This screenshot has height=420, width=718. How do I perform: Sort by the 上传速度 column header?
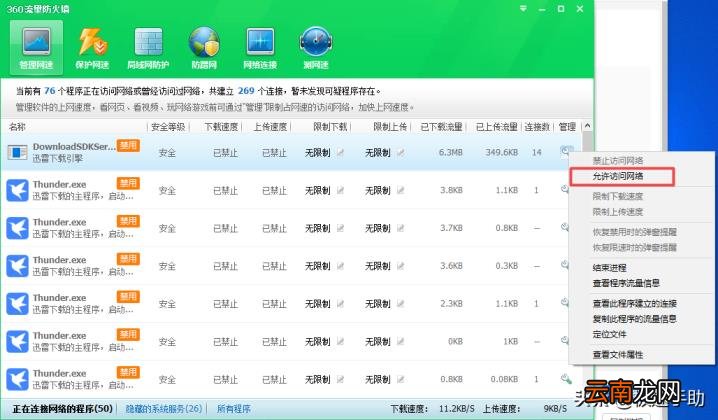270,127
